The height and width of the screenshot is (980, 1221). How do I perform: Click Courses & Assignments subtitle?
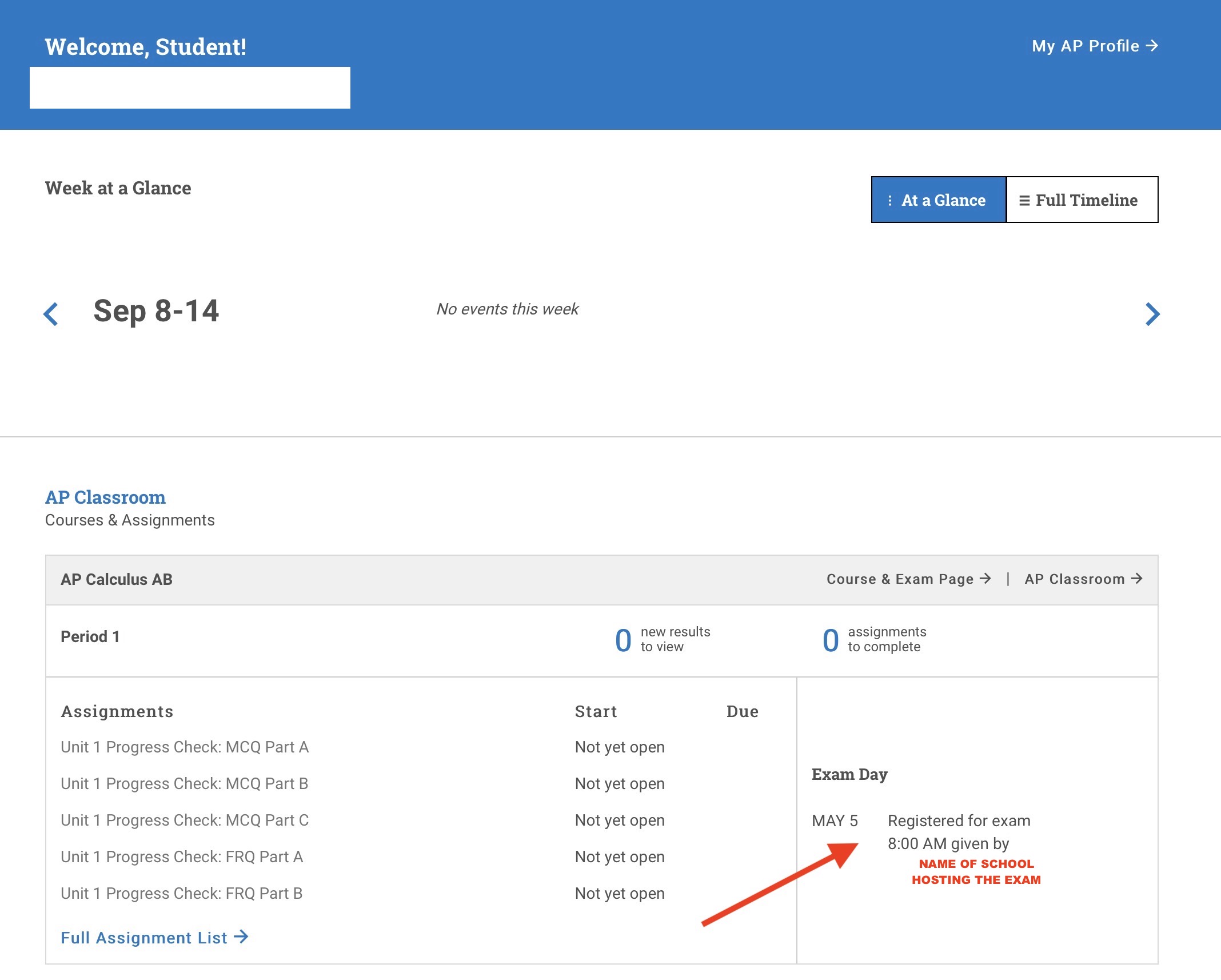click(130, 520)
